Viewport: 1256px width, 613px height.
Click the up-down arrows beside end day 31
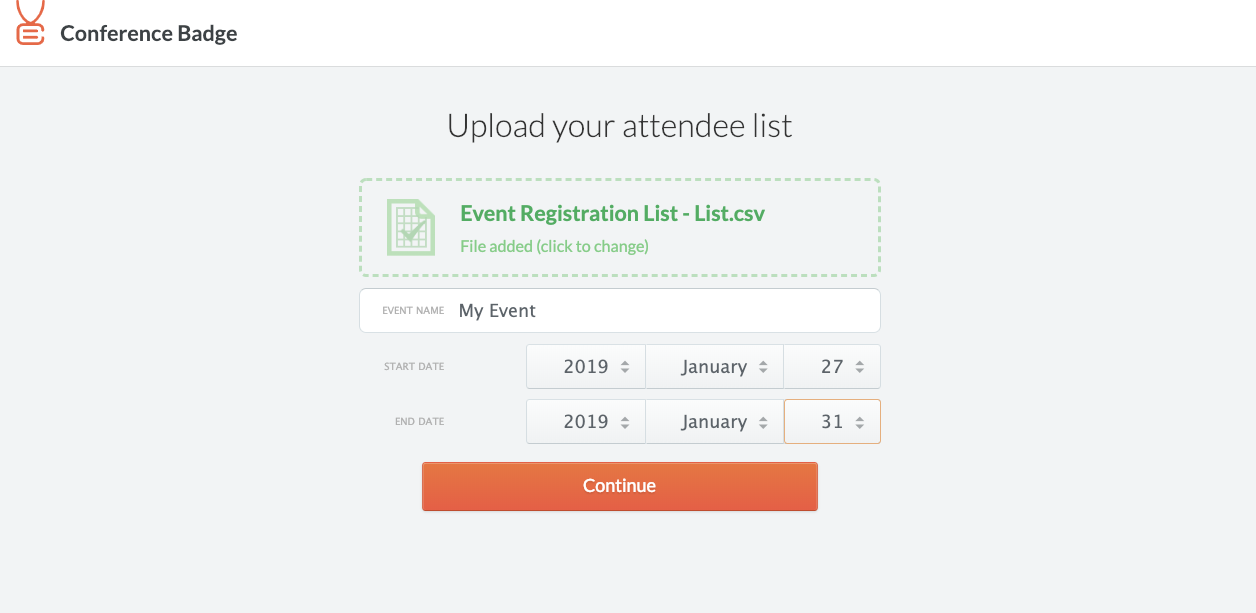coord(859,422)
